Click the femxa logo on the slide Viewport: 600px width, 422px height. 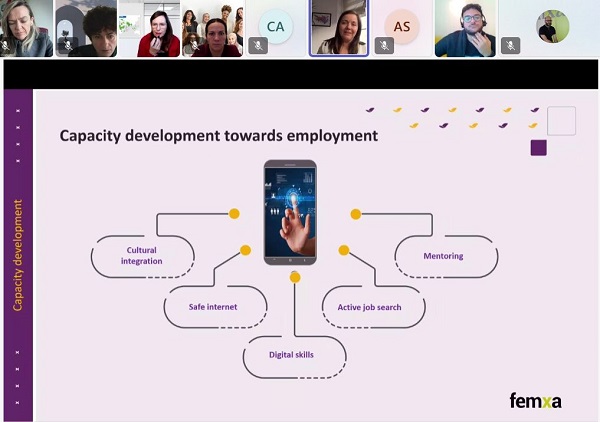pos(535,401)
